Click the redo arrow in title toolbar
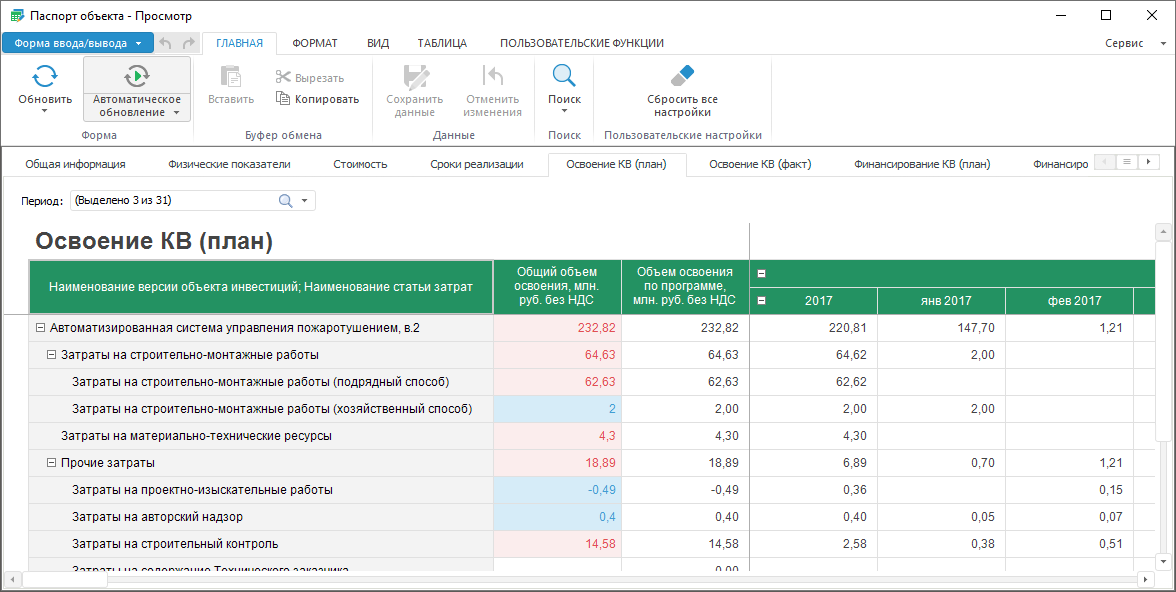 [x=189, y=43]
